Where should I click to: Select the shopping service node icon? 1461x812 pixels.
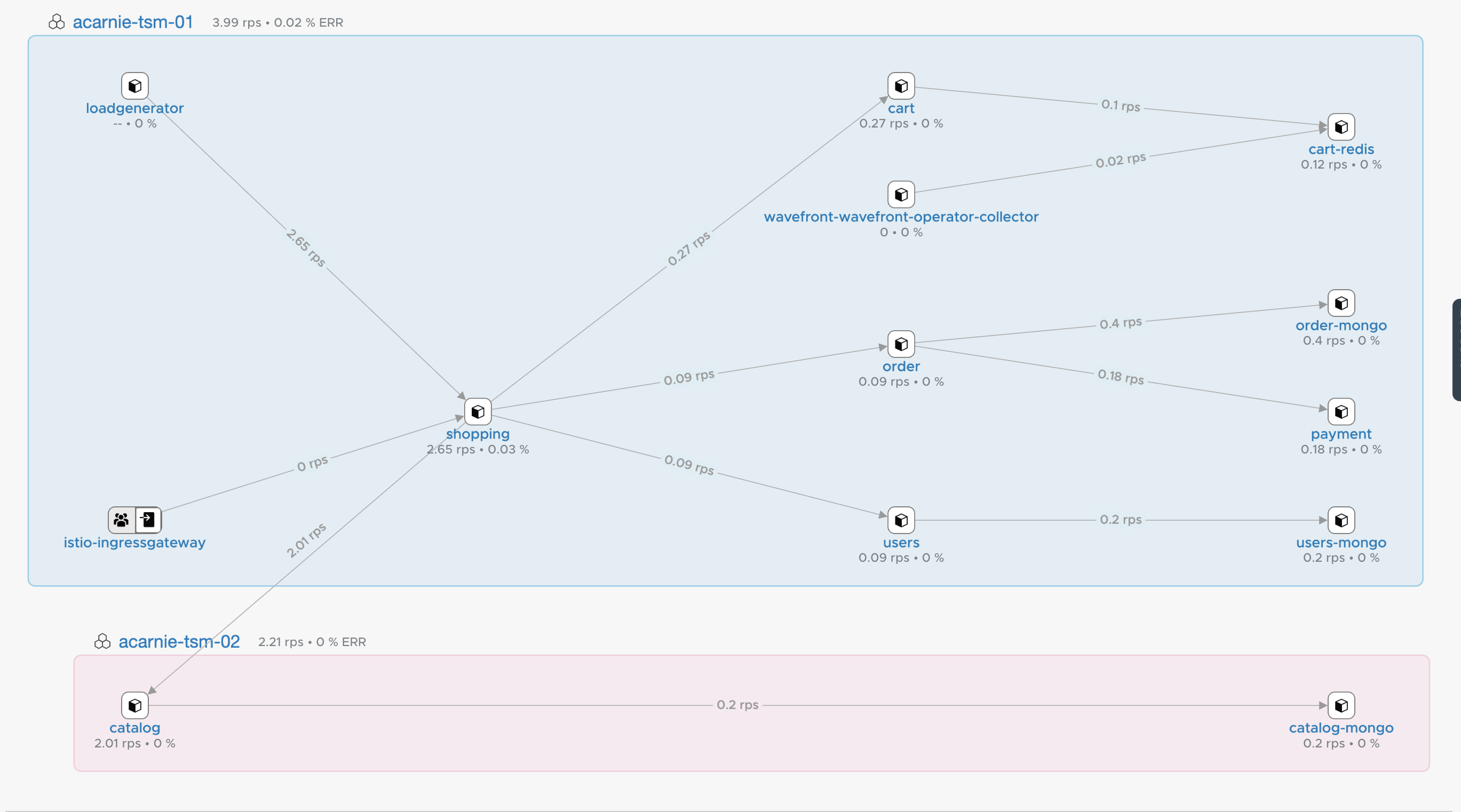pyautogui.click(x=478, y=411)
